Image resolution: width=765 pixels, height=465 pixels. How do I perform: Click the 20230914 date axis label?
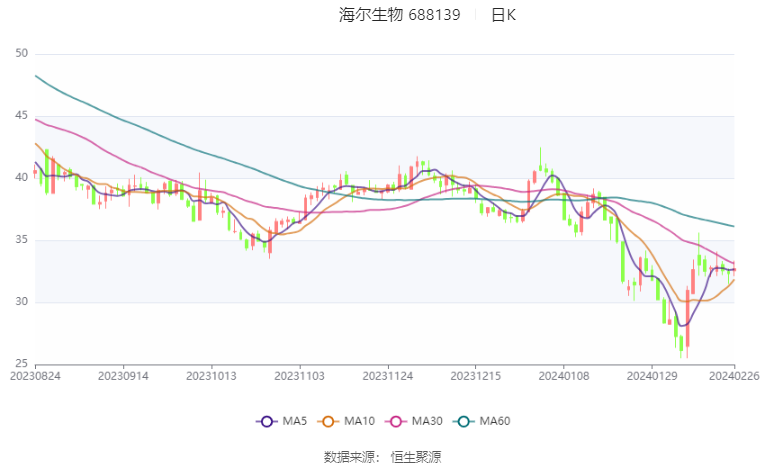(x=123, y=376)
